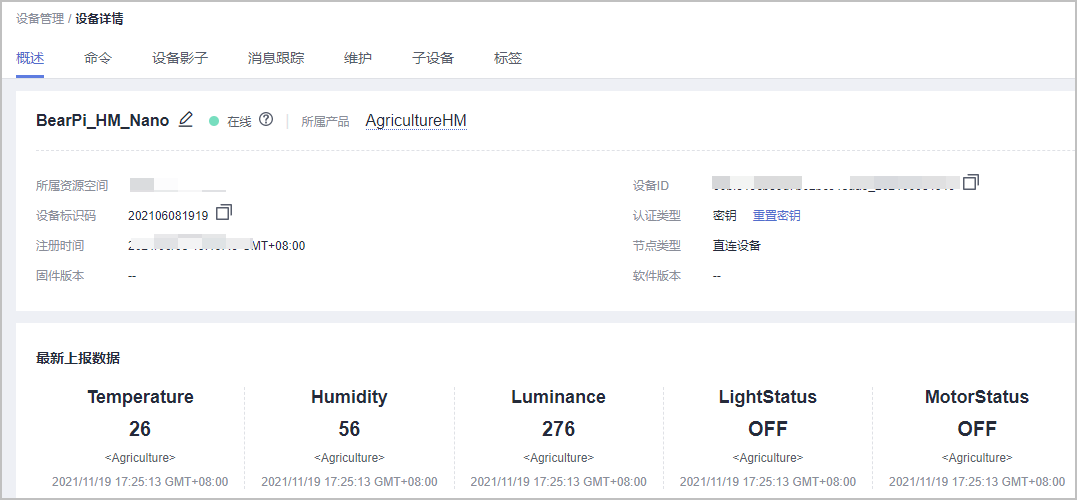Image resolution: width=1077 pixels, height=500 pixels.
Task: Click the edit pencil icon beside BearPi_HM_Nano
Action: pyautogui.click(x=185, y=120)
